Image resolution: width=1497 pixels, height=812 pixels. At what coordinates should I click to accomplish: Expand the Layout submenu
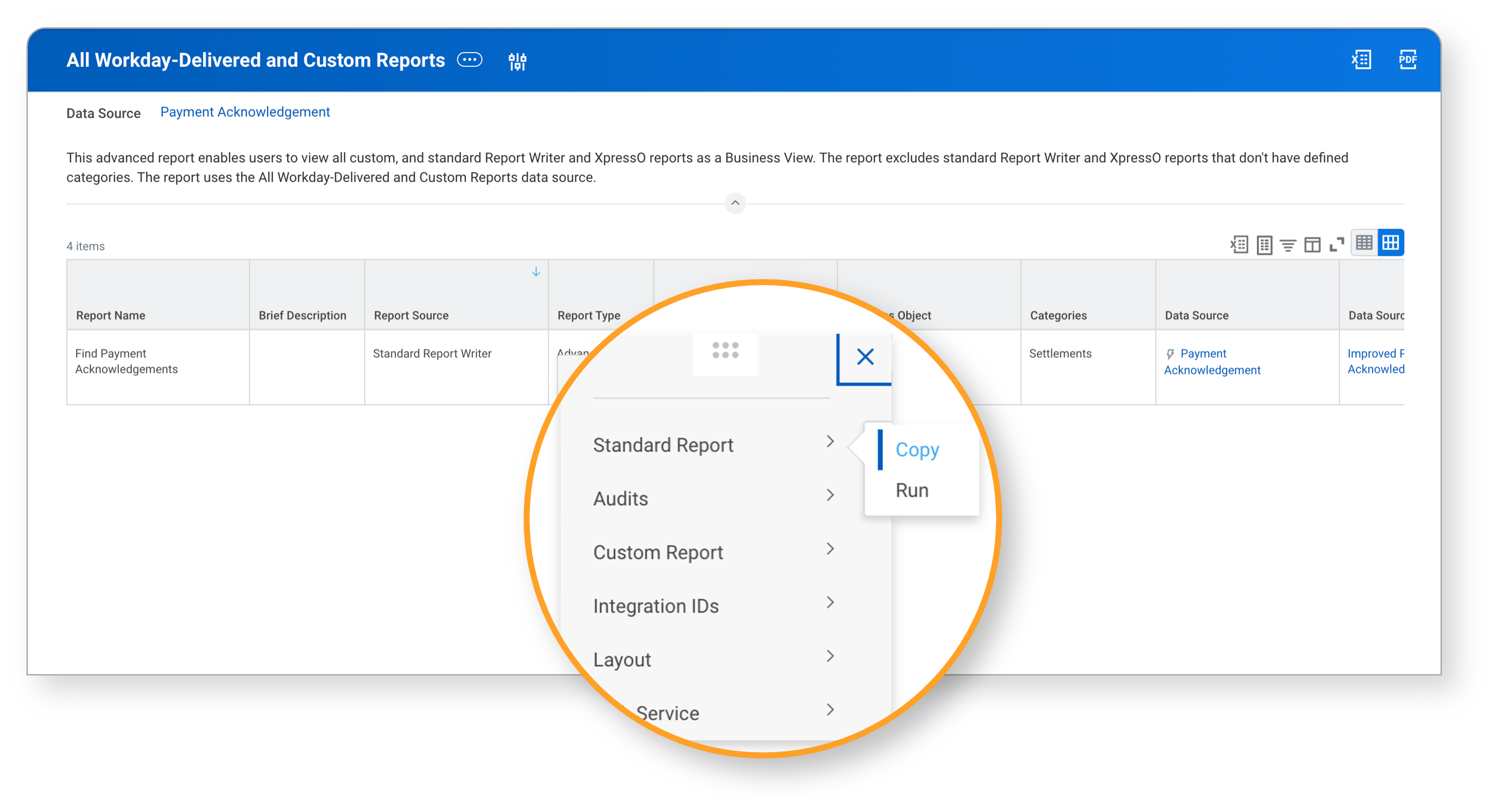click(x=714, y=659)
